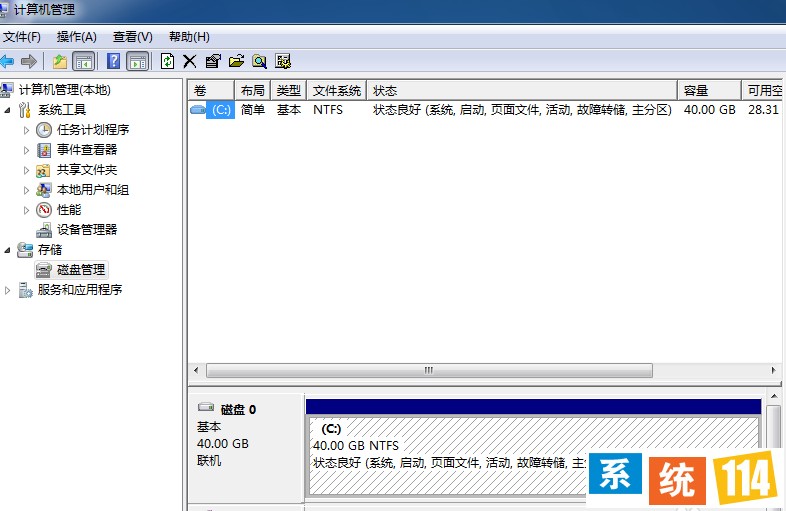Sort by the 布局 column header
Viewport: 786px width, 511px height.
pyautogui.click(x=253, y=91)
